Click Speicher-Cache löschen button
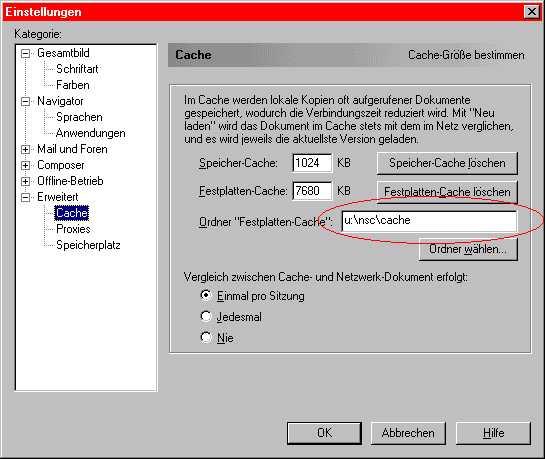The height and width of the screenshot is (459, 545). point(447,163)
